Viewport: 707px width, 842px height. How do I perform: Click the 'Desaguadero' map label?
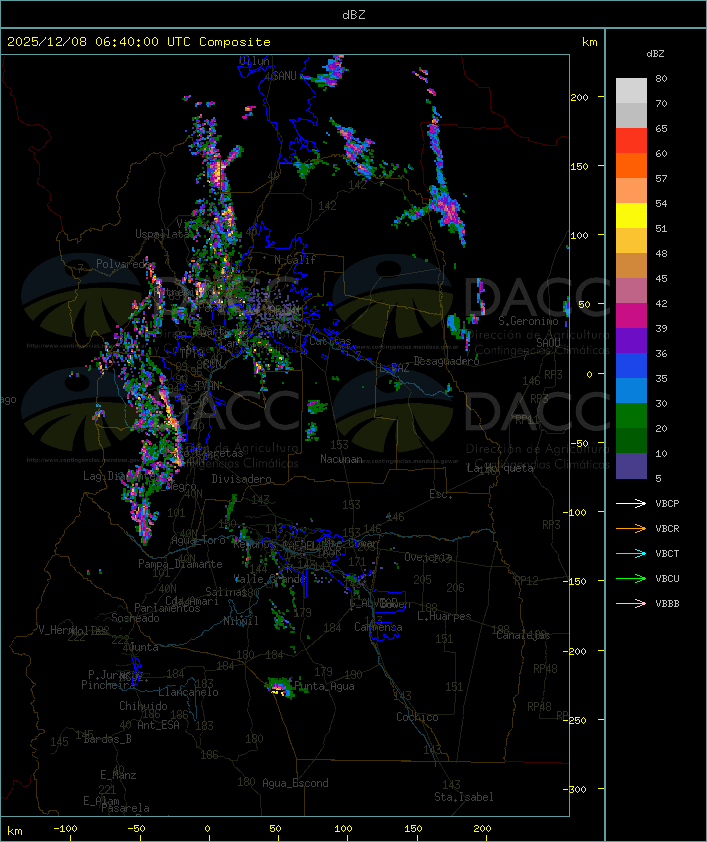pyautogui.click(x=446, y=361)
